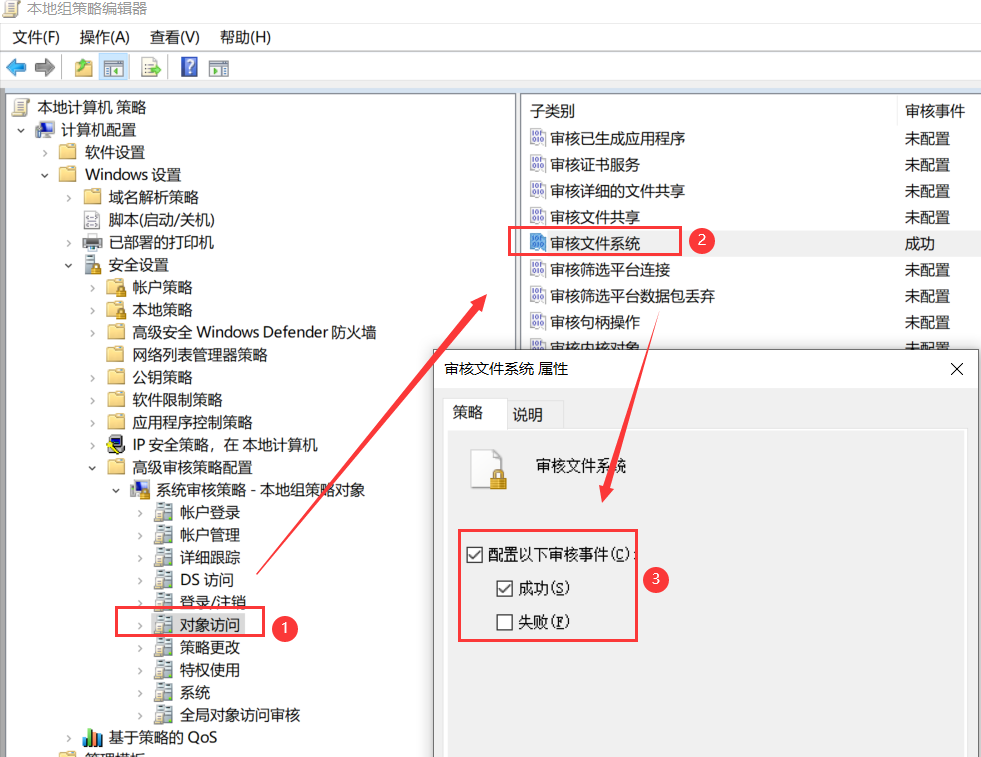Click the 本地计算机 策略 root icon
Screen dimensions: 981x757
click(x=21, y=108)
